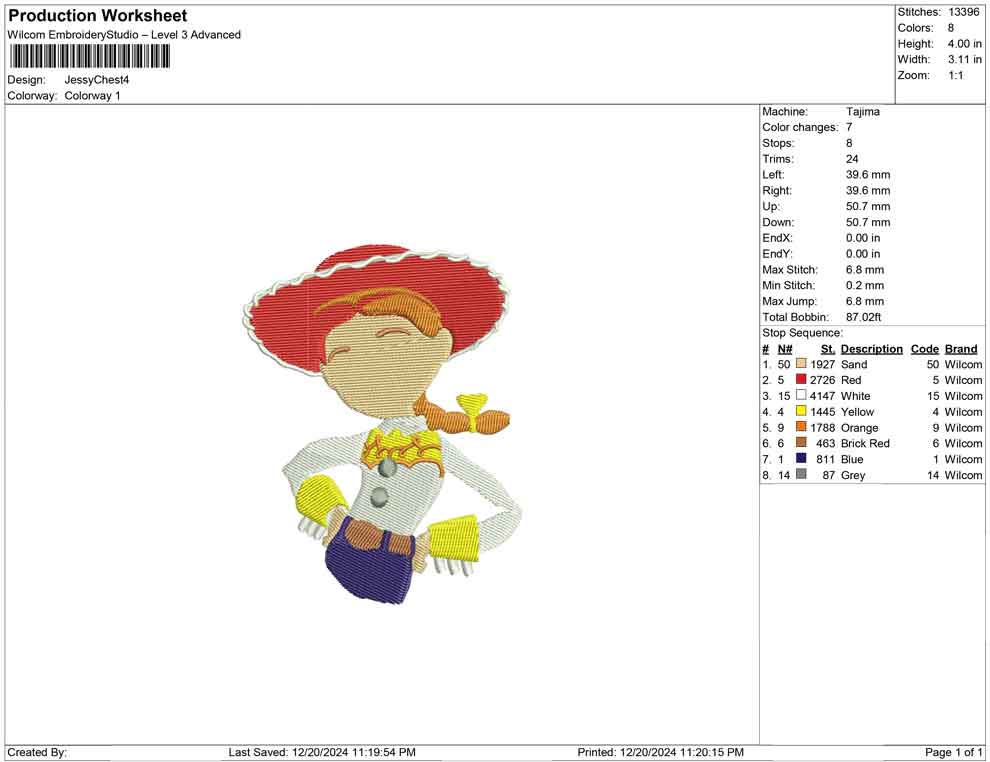Click the Sand color swatch

pos(801,364)
